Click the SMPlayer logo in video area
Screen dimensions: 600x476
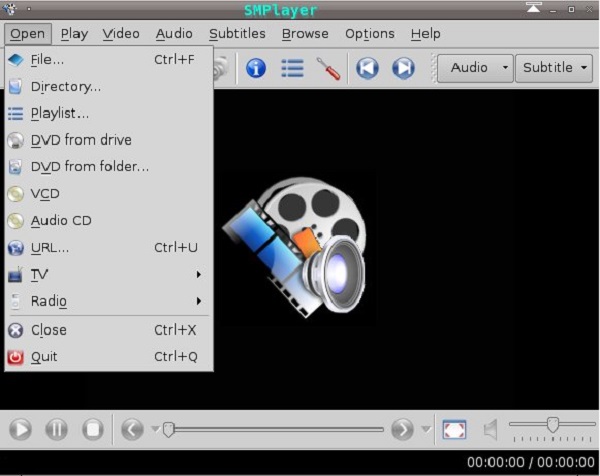click(x=295, y=247)
